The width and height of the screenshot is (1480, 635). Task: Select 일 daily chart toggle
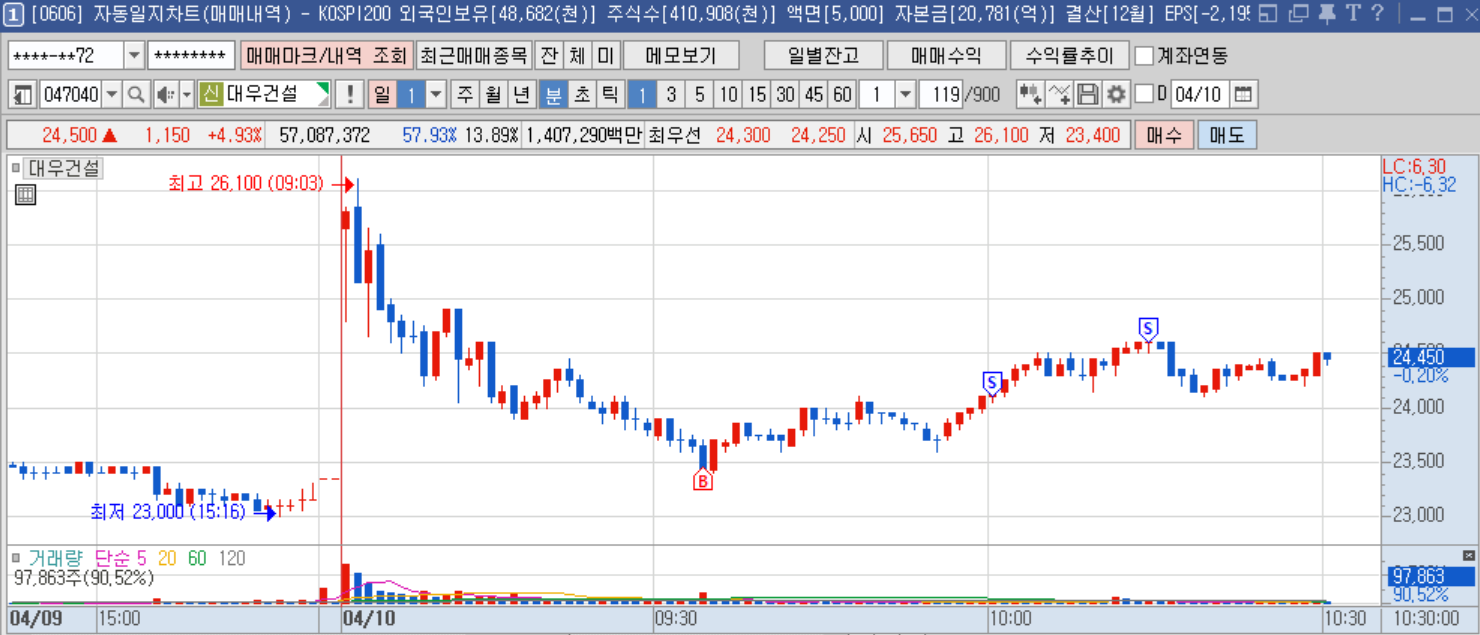[x=382, y=95]
